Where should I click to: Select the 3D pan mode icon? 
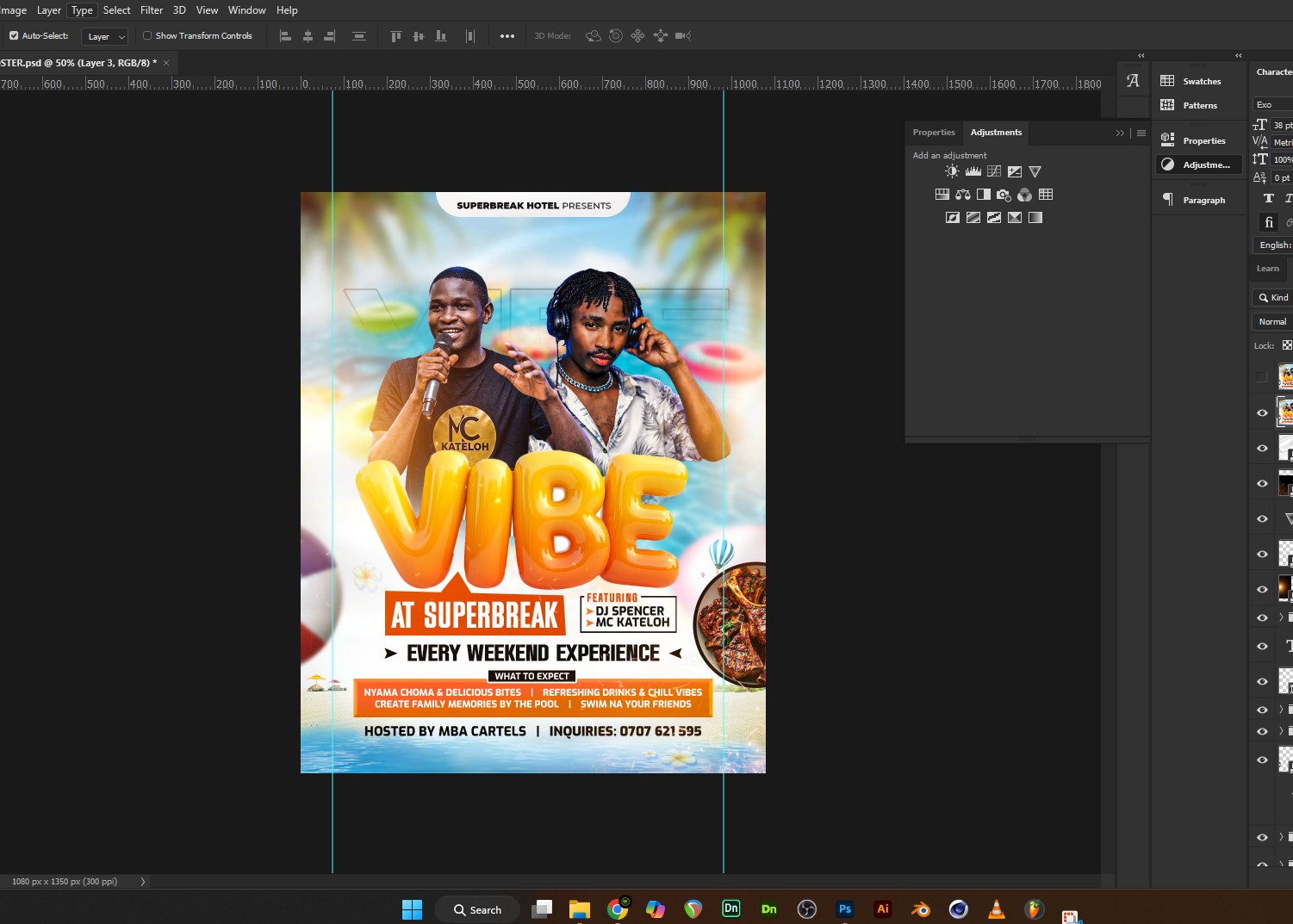(x=638, y=36)
